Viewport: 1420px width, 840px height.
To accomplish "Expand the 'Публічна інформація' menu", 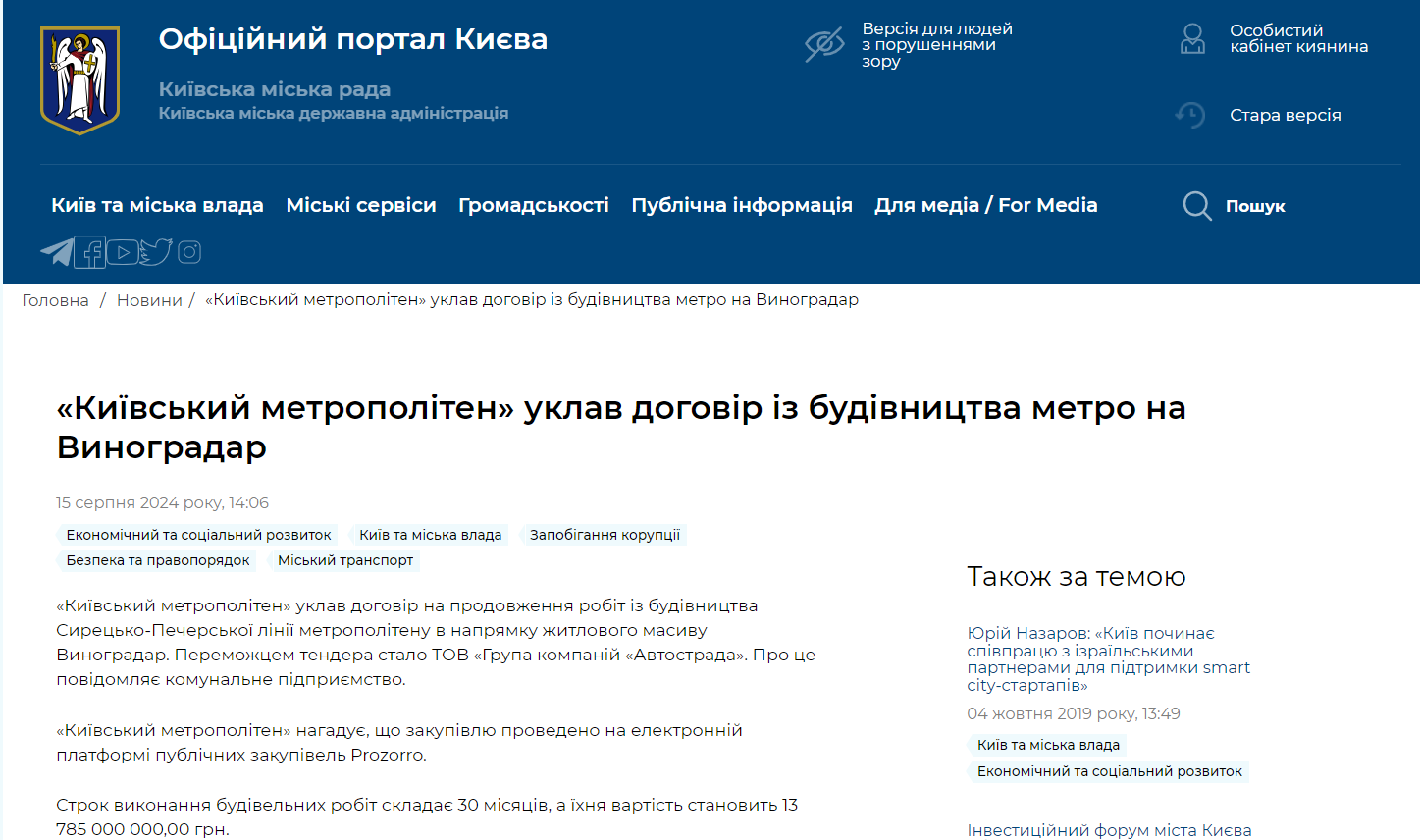I will coord(742,205).
